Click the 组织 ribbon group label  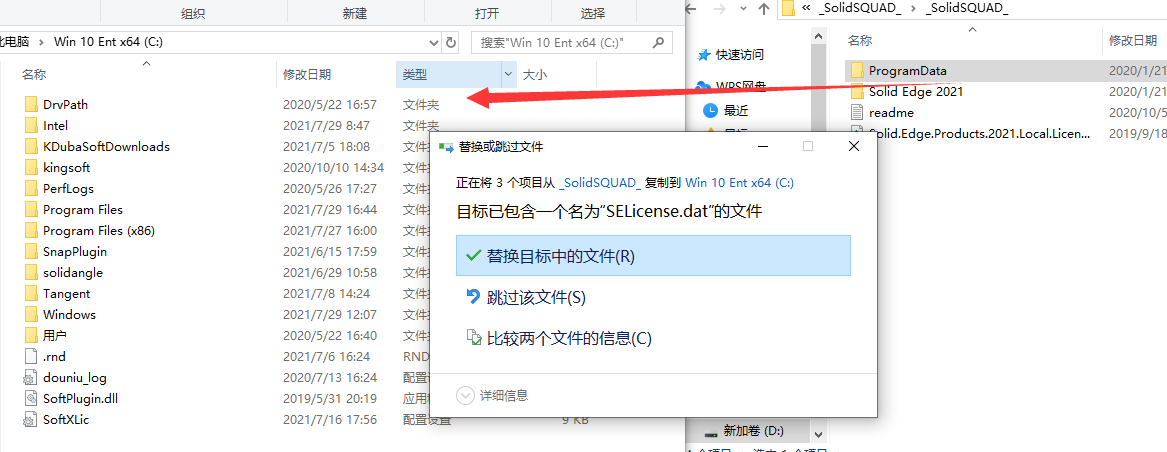click(193, 13)
